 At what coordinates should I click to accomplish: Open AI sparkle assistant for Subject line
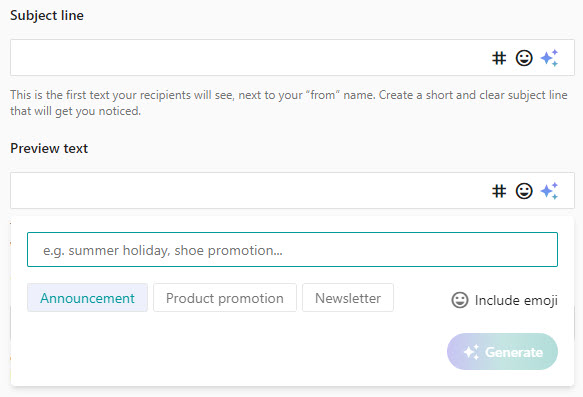point(549,58)
